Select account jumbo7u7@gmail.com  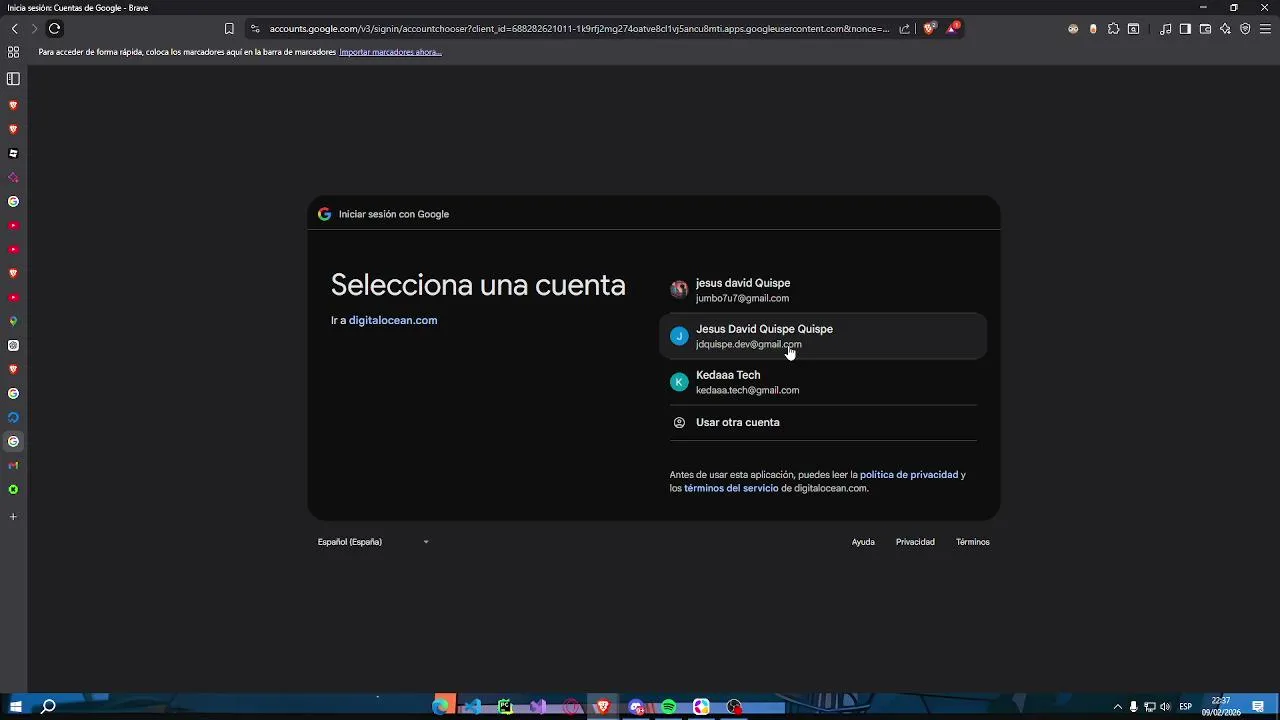pyautogui.click(x=823, y=290)
